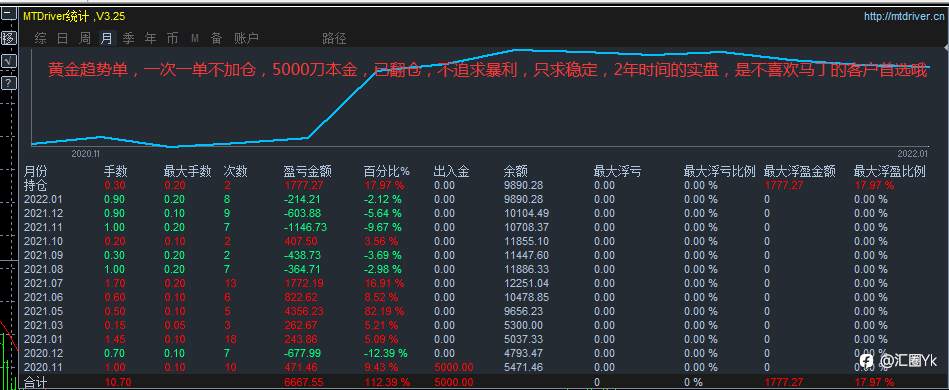Click percentage value 82.19 %
Image resolution: width=949 pixels, height=390 pixels.
(384, 311)
